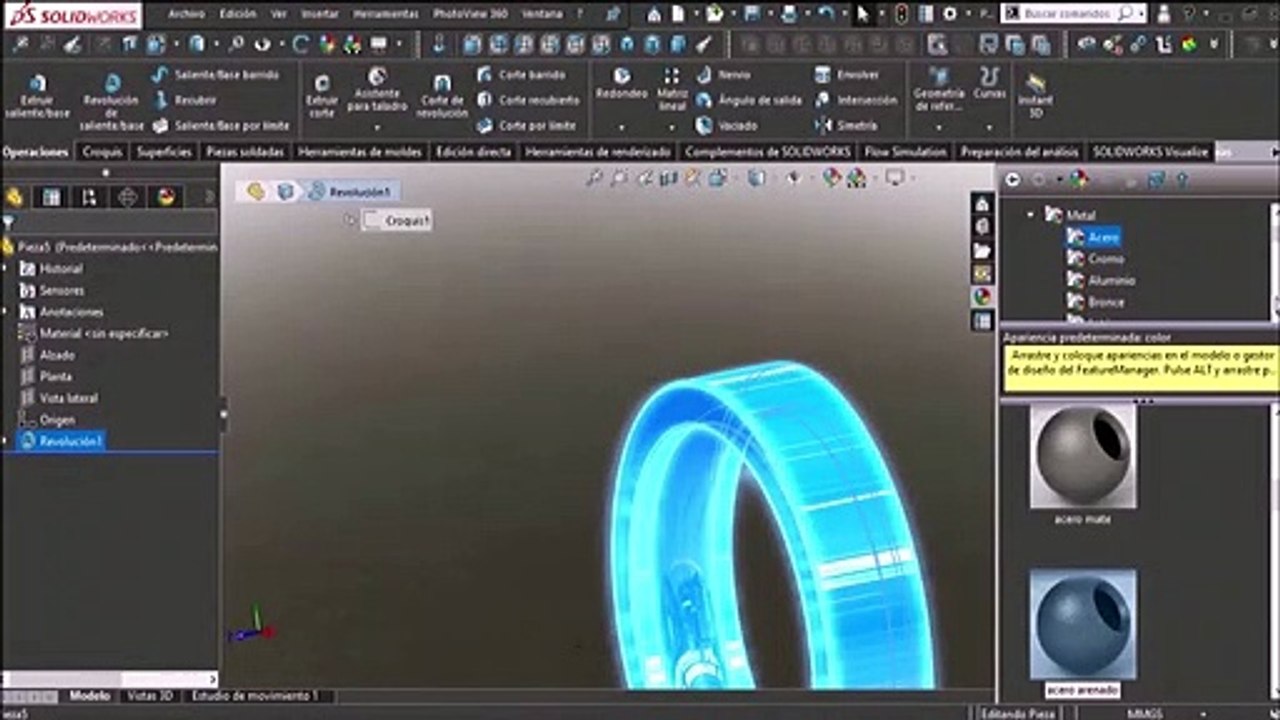Open the ConfigurationManager tab icon
This screenshot has height=720, width=1280.
(90, 197)
